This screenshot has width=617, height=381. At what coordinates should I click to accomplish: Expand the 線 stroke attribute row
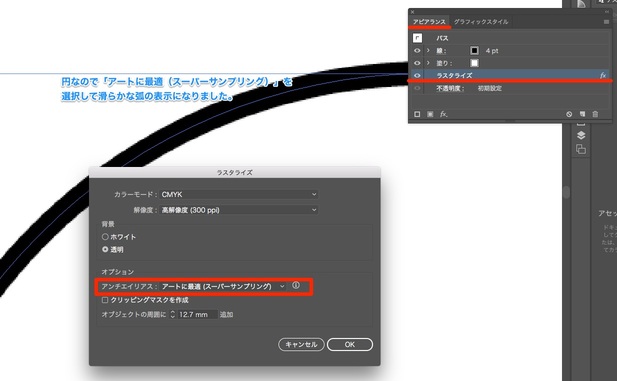428,51
